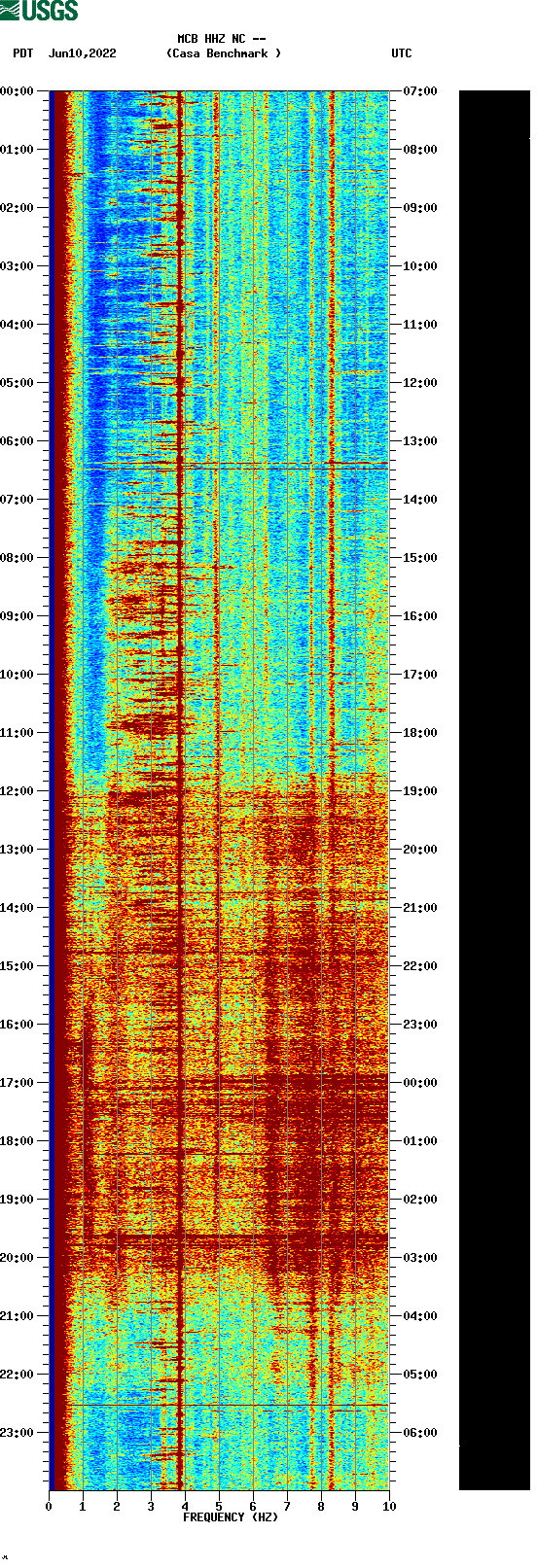This screenshot has height=1568, width=537.
Task: Click the 10 Hz frequency axis label
Action: click(x=389, y=1507)
